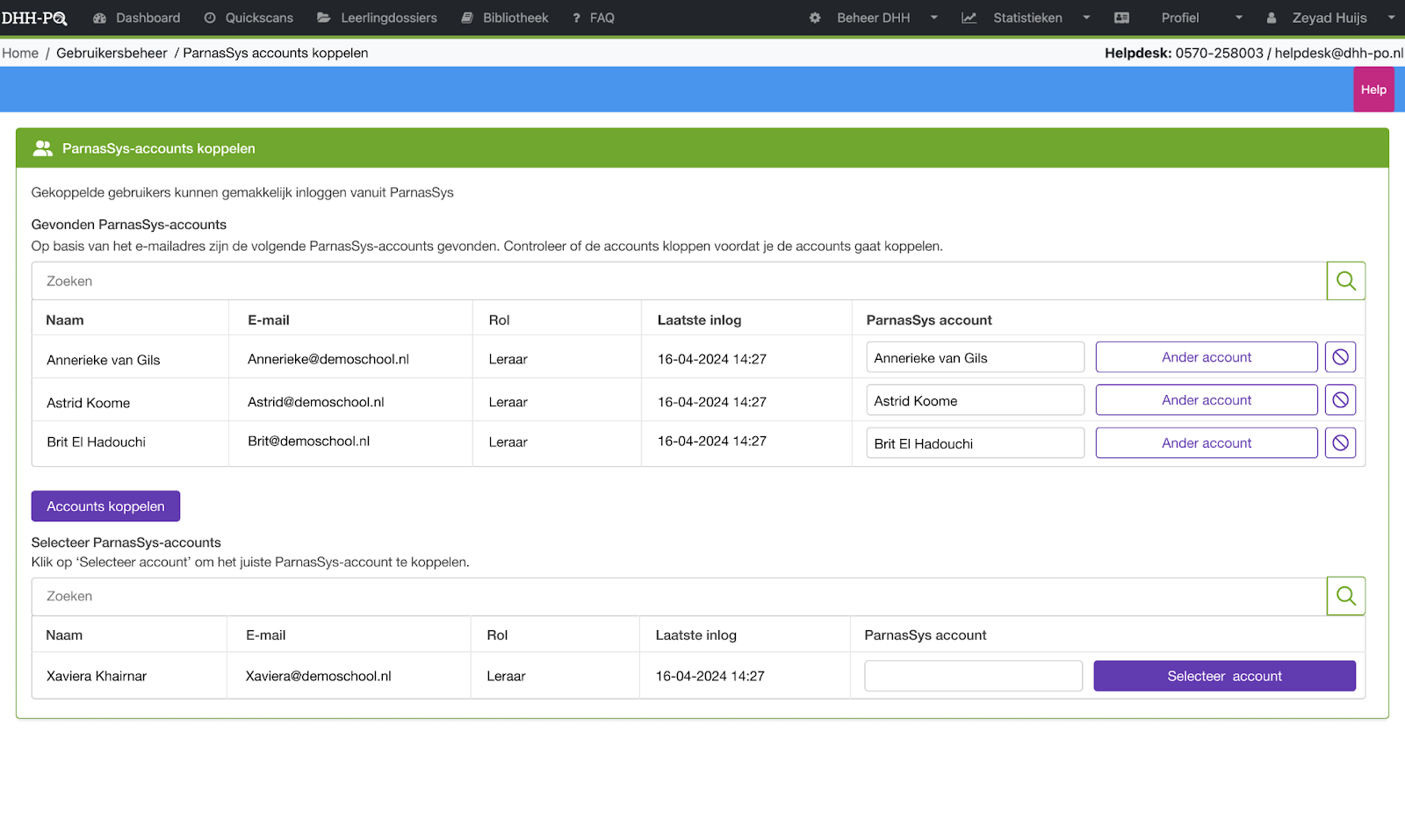The width and height of the screenshot is (1405, 840).
Task: Unlink Annerieke van Gils via block icon
Action: click(1340, 357)
